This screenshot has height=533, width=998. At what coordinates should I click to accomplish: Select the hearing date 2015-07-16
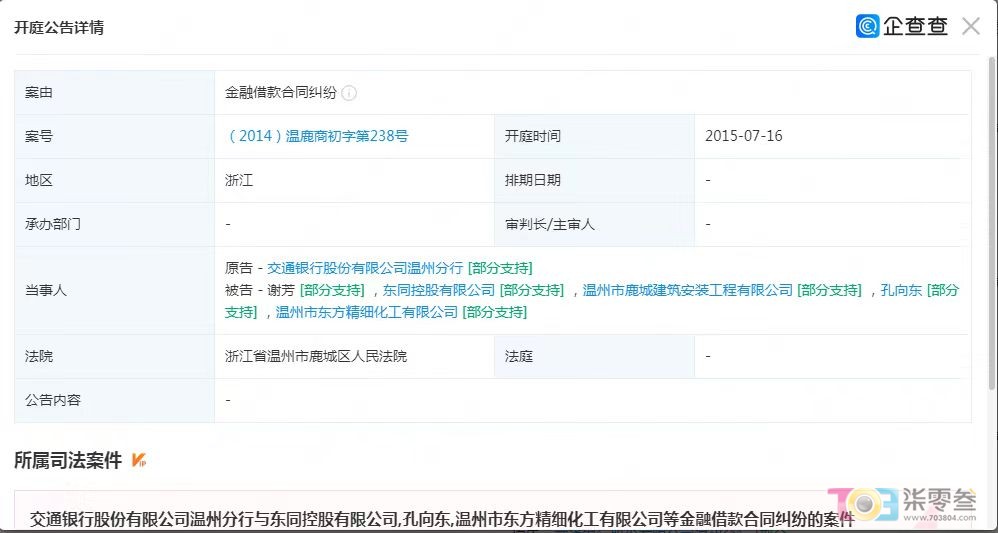point(743,136)
